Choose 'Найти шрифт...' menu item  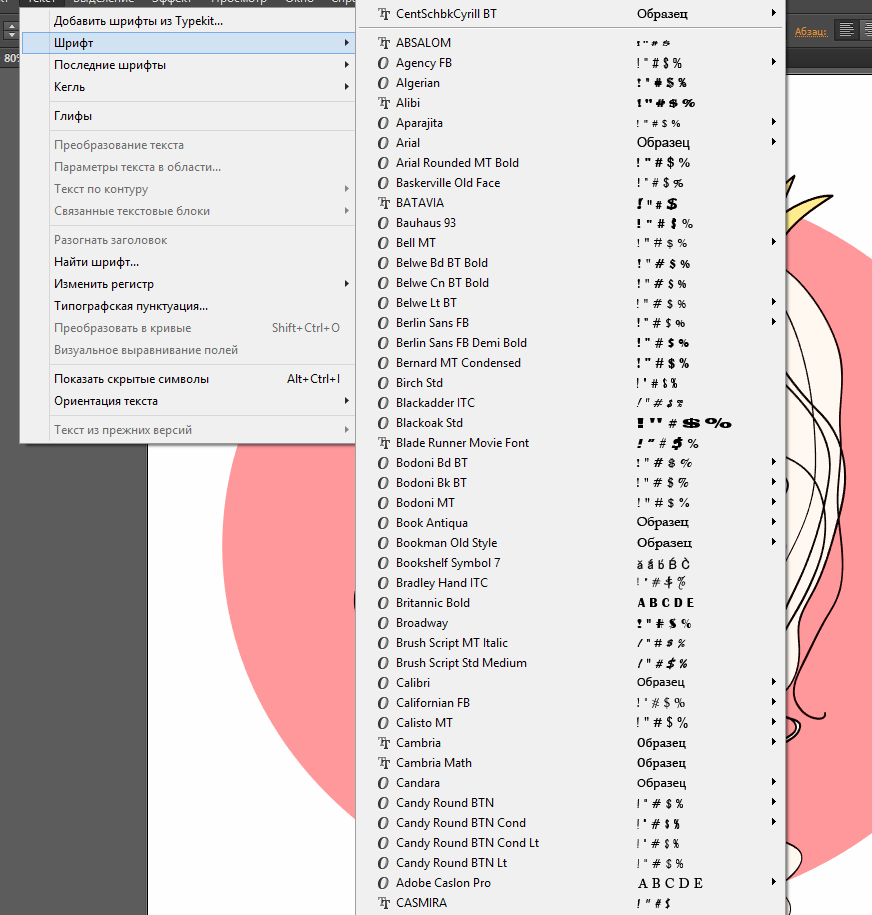point(188,262)
